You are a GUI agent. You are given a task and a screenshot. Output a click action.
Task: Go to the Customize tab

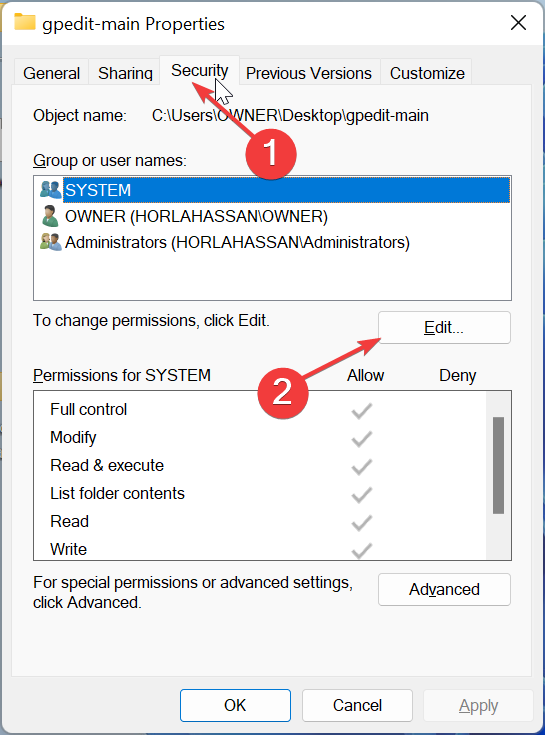pyautogui.click(x=427, y=73)
